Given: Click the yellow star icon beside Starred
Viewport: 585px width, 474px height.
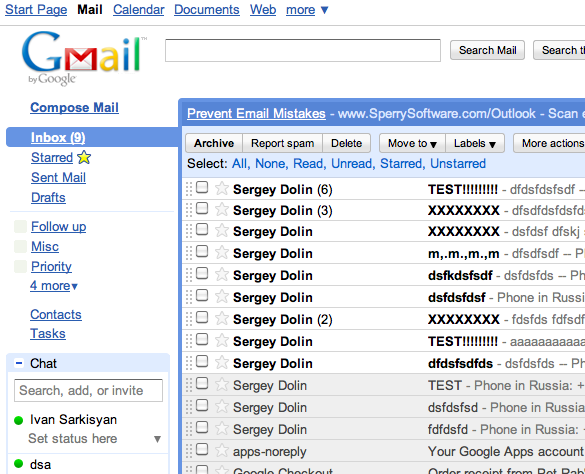Looking at the screenshot, I should pyautogui.click(x=84, y=157).
